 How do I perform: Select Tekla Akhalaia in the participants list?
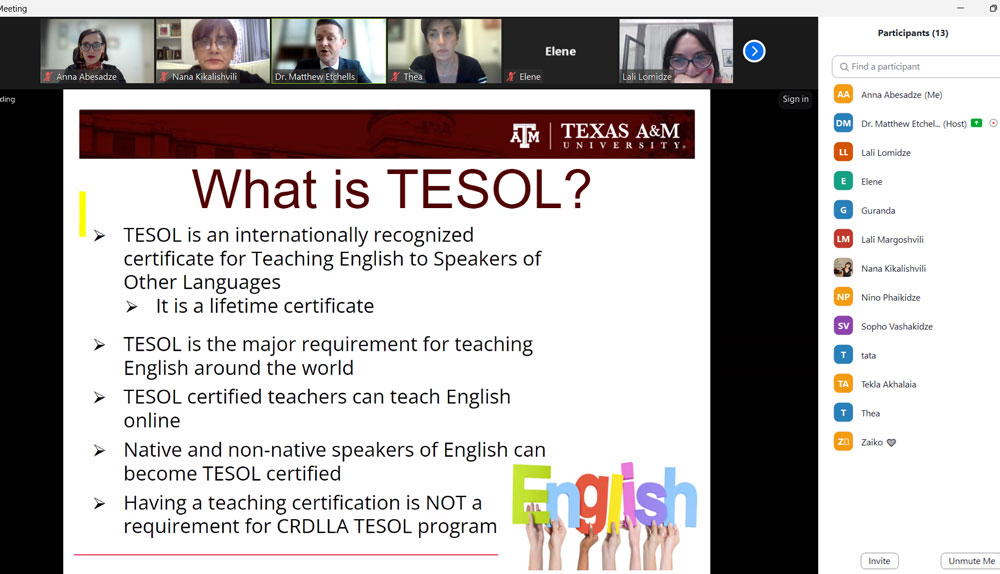pyautogui.click(x=888, y=384)
